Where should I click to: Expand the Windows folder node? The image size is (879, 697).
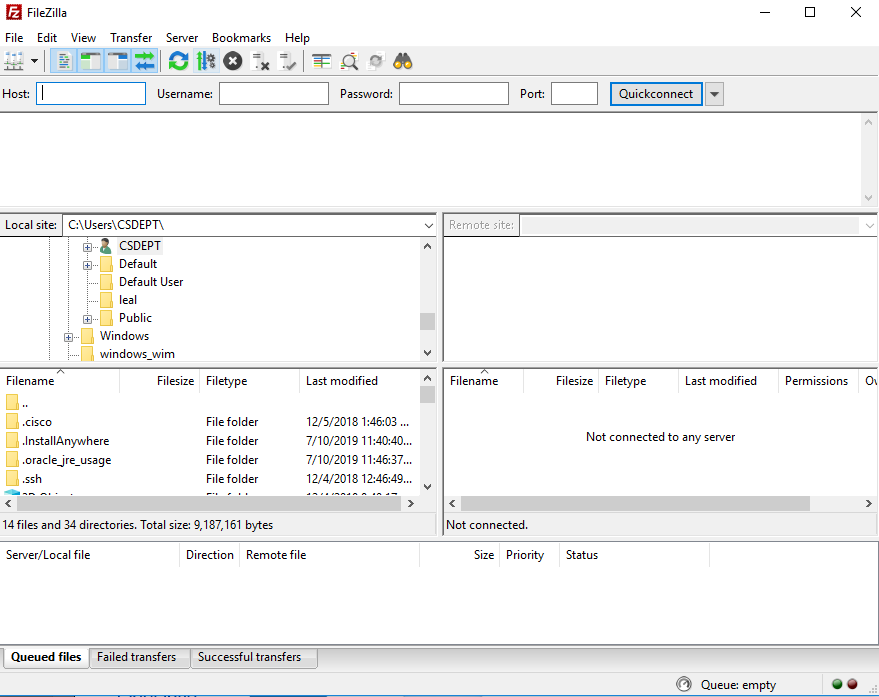click(x=68, y=337)
